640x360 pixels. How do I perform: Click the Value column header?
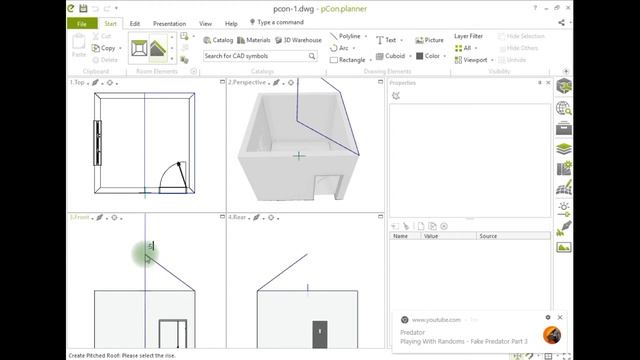[448, 236]
